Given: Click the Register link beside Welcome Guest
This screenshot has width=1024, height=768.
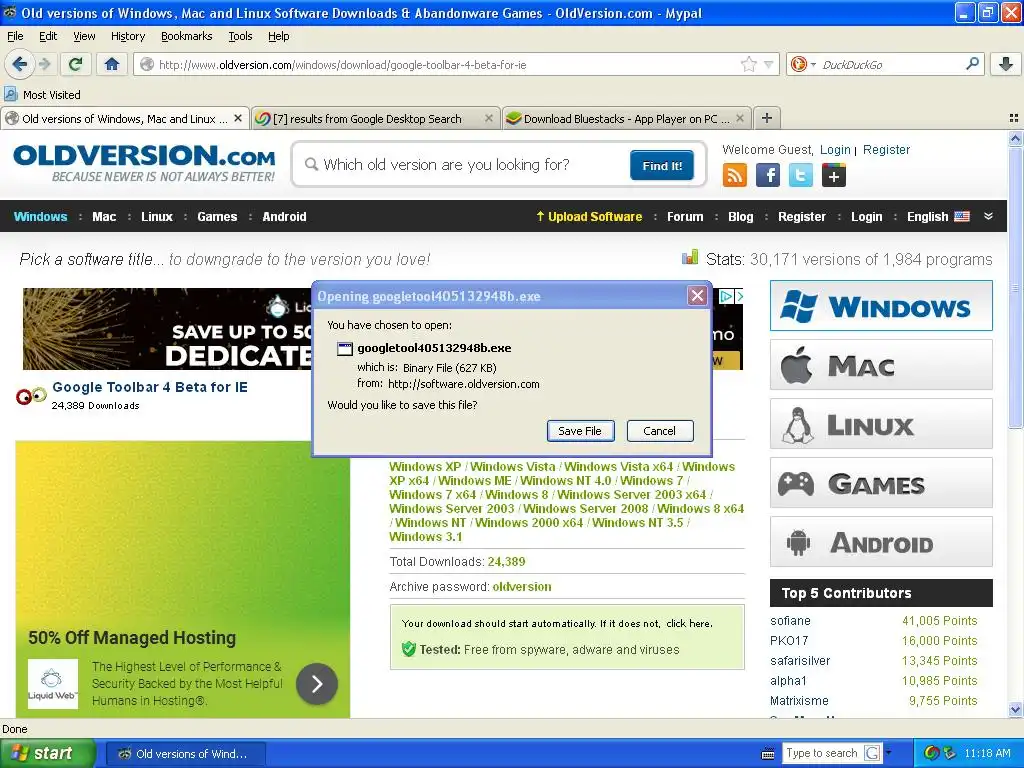Looking at the screenshot, I should [x=886, y=150].
